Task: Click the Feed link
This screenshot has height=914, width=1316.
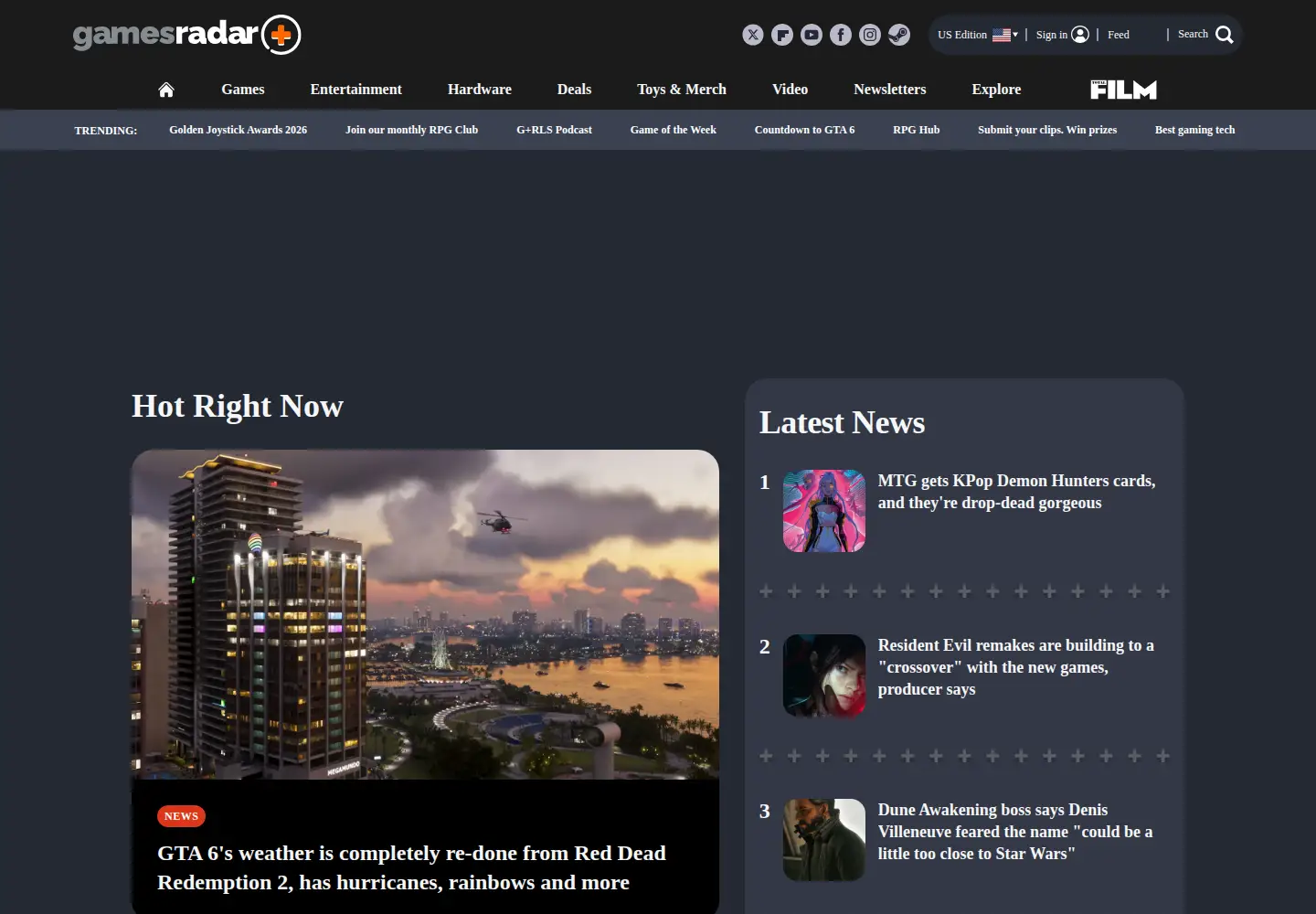Action: coord(1119,35)
